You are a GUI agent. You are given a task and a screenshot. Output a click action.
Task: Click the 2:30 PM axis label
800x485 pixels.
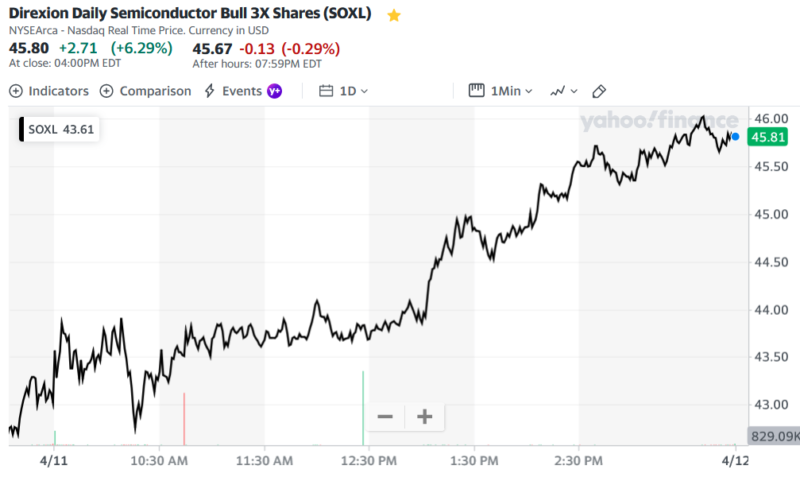click(579, 461)
